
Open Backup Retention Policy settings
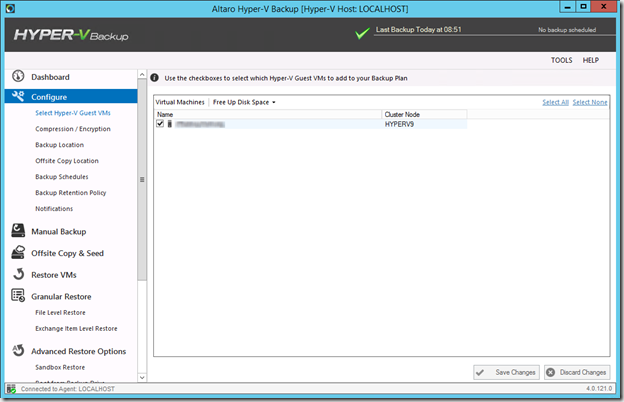(70, 192)
